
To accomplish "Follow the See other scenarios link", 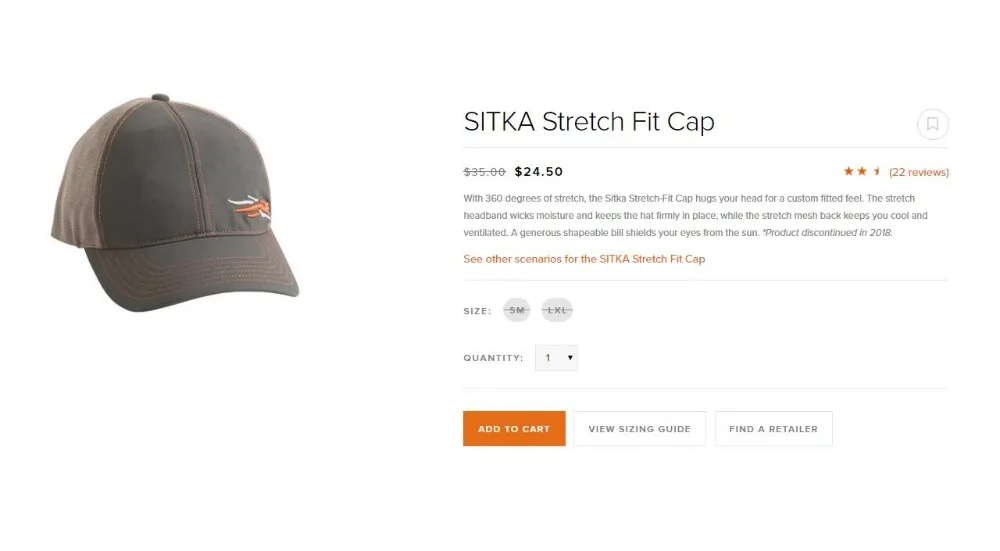I will click(x=584, y=259).
